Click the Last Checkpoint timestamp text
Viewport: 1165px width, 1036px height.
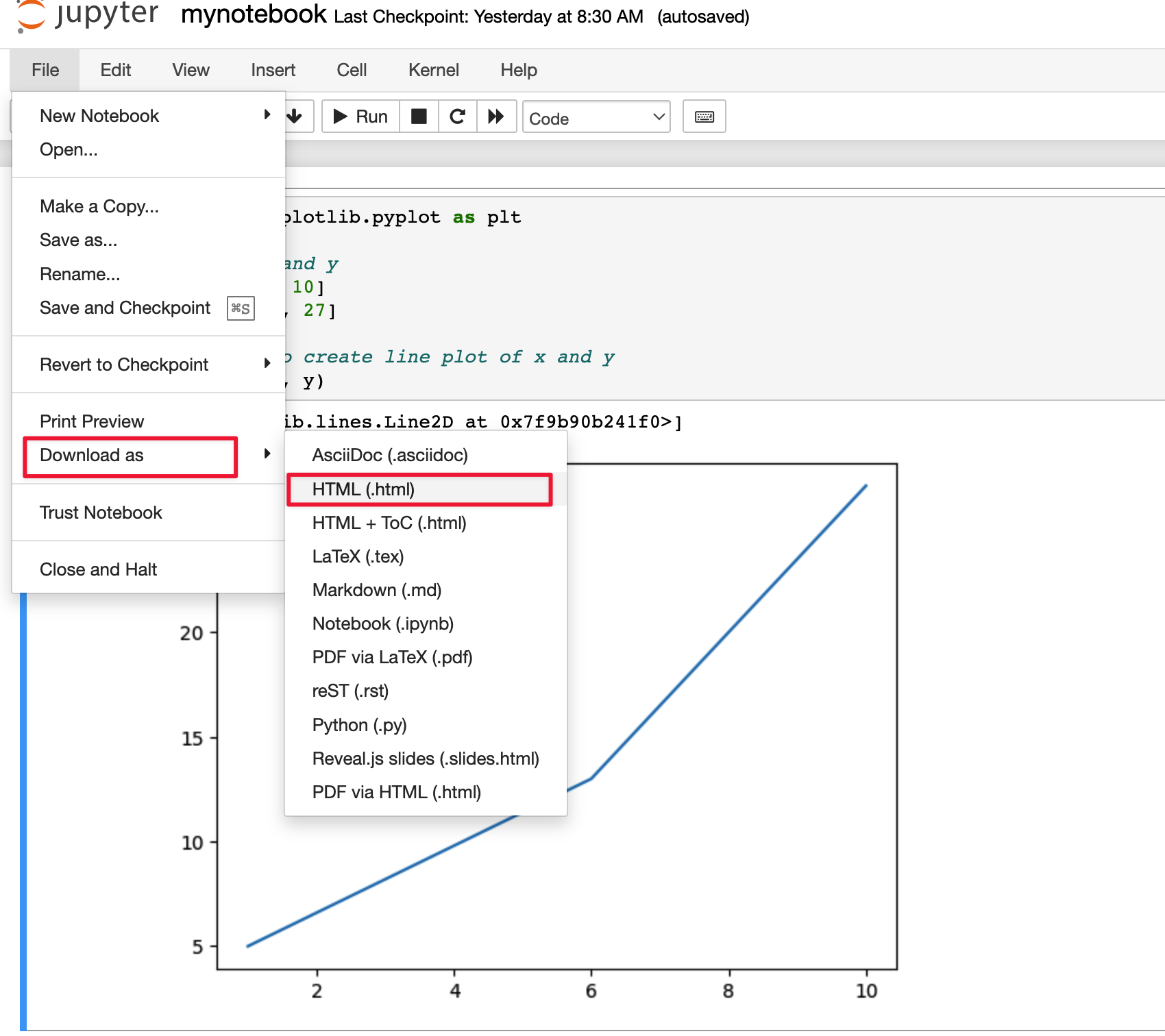pyautogui.click(x=489, y=16)
